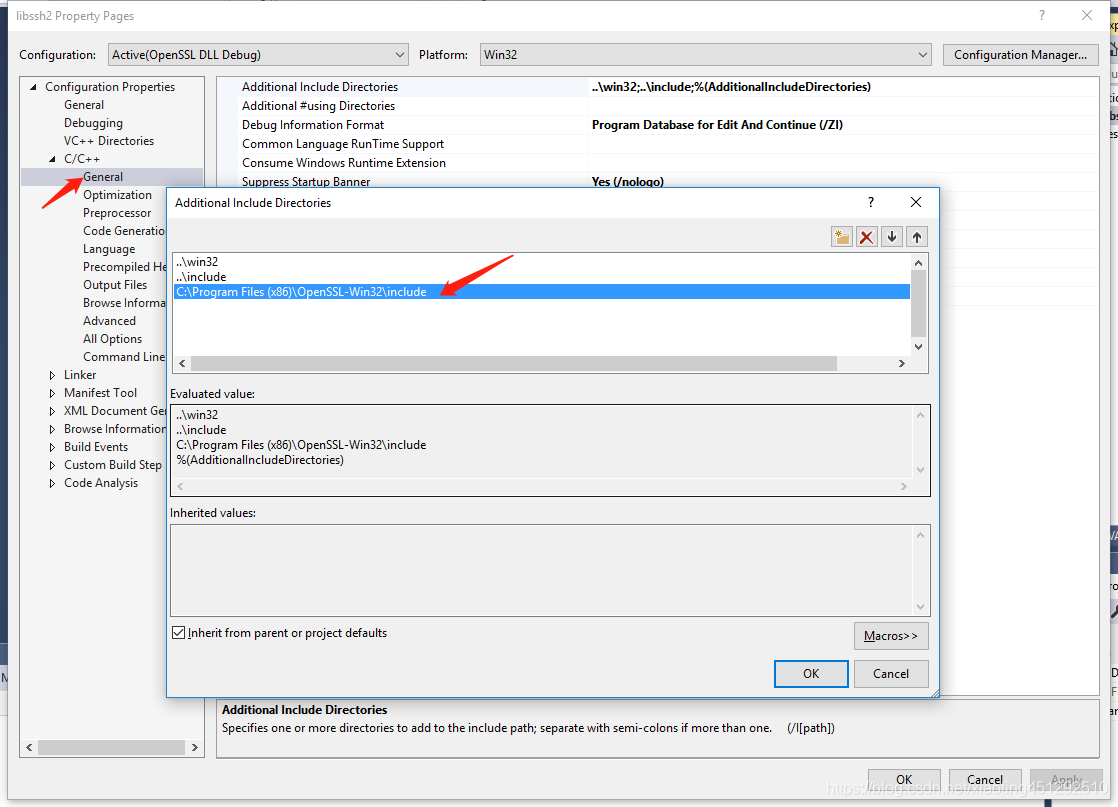Apply the property page changes
This screenshot has width=1118, height=807.
pyautogui.click(x=1066, y=779)
